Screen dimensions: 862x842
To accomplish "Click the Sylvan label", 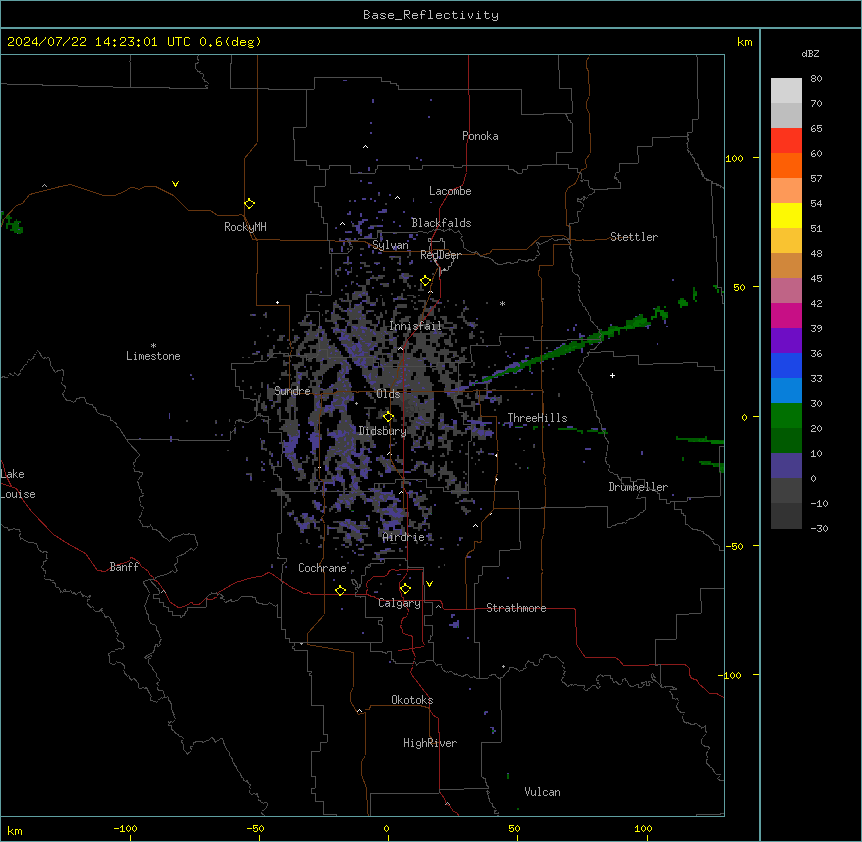I will pyautogui.click(x=390, y=245).
